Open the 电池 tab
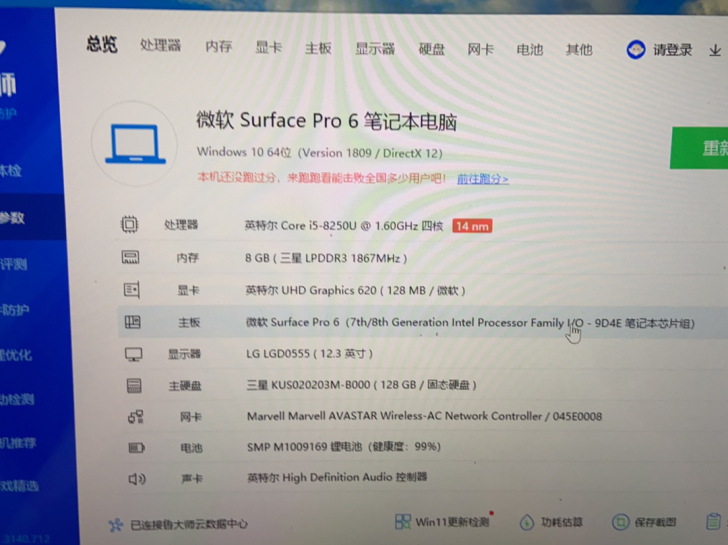The height and width of the screenshot is (545, 728). coord(530,49)
